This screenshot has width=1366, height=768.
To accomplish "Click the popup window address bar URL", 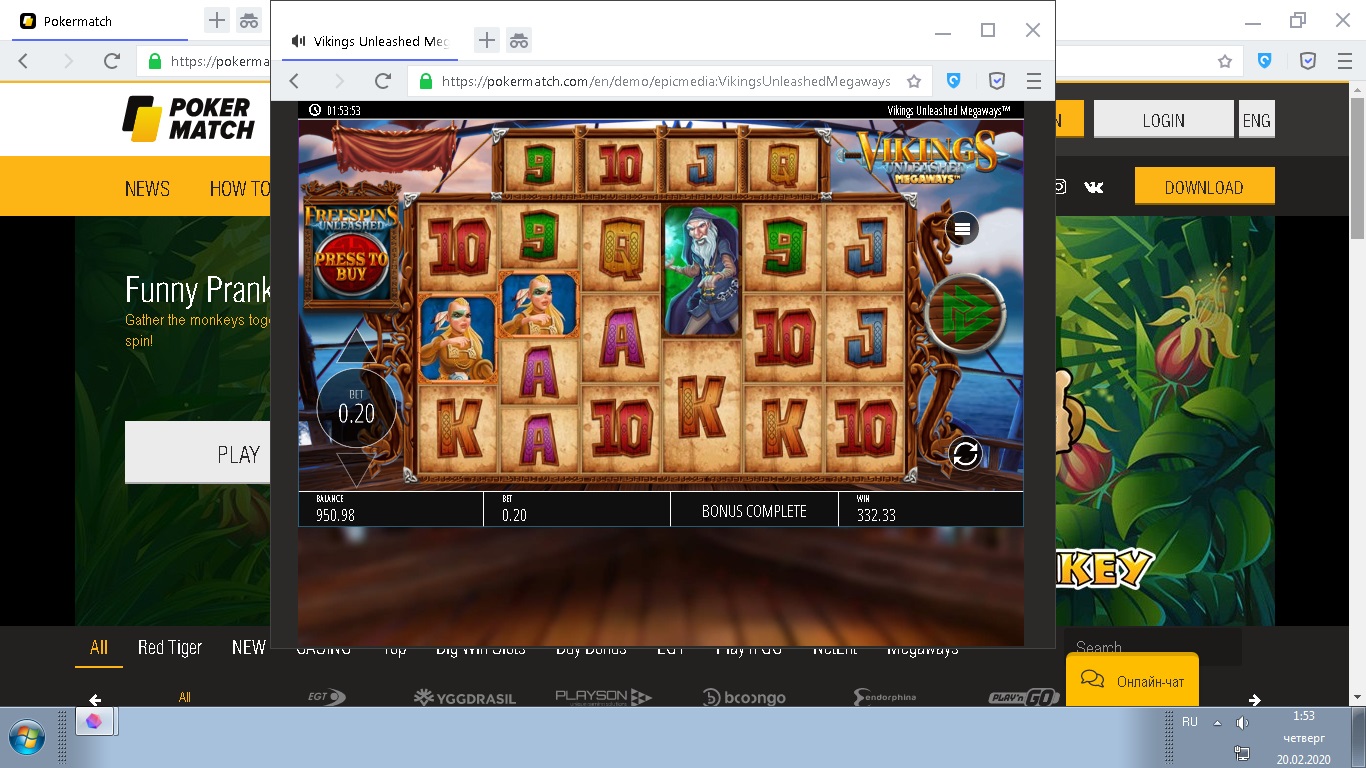I will [665, 81].
